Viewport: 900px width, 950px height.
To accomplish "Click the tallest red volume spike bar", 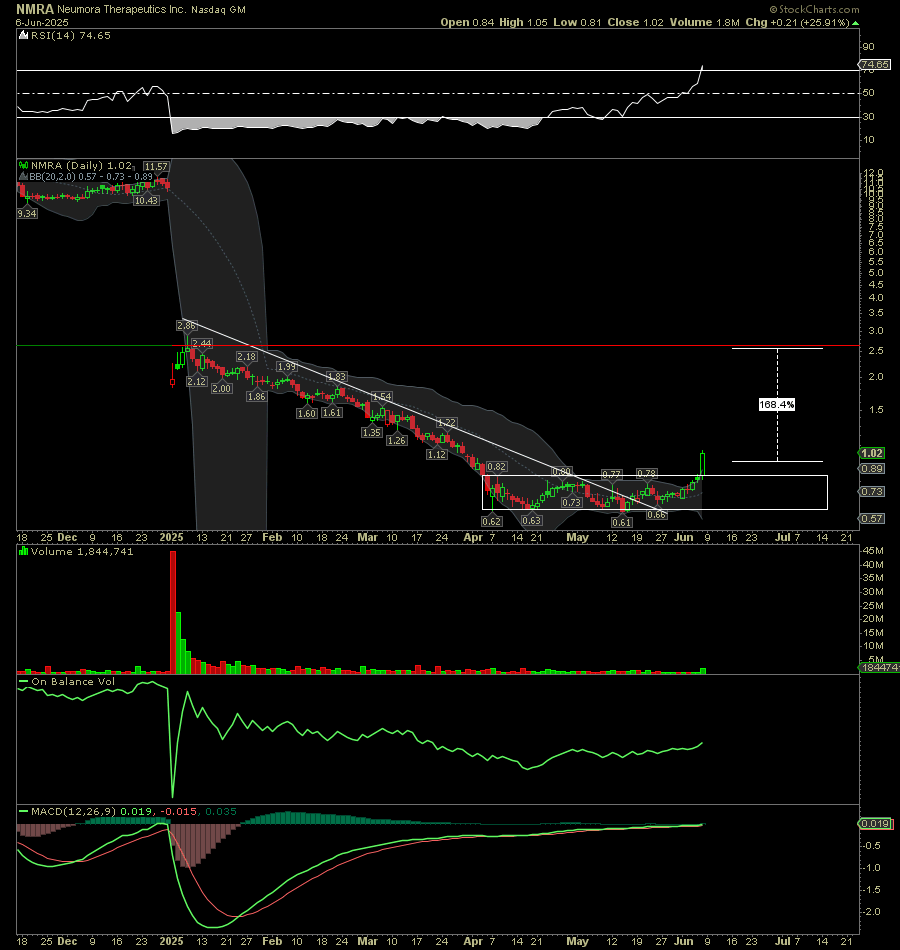I will point(173,612).
